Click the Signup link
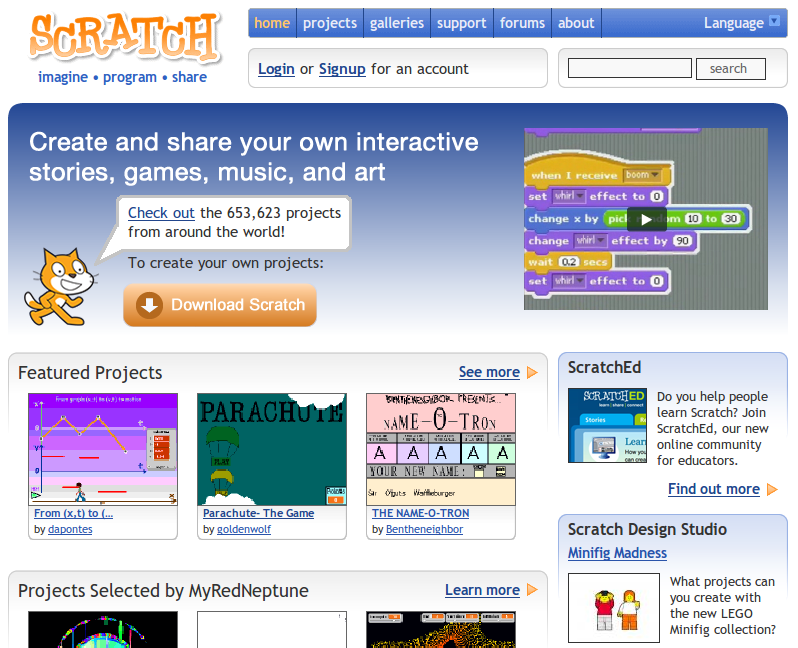This screenshot has height=648, width=798. (x=342, y=69)
